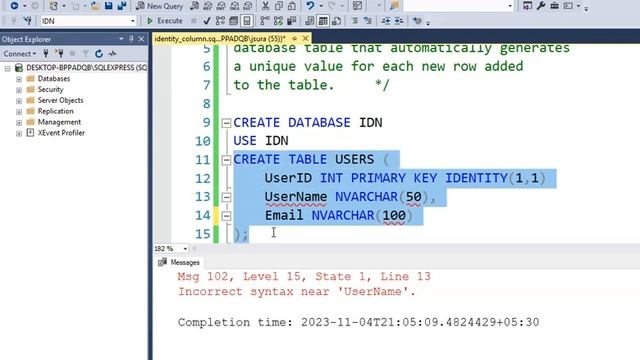This screenshot has height=360, width=640.
Task: Run the query with Execute
Action: pyautogui.click(x=164, y=20)
